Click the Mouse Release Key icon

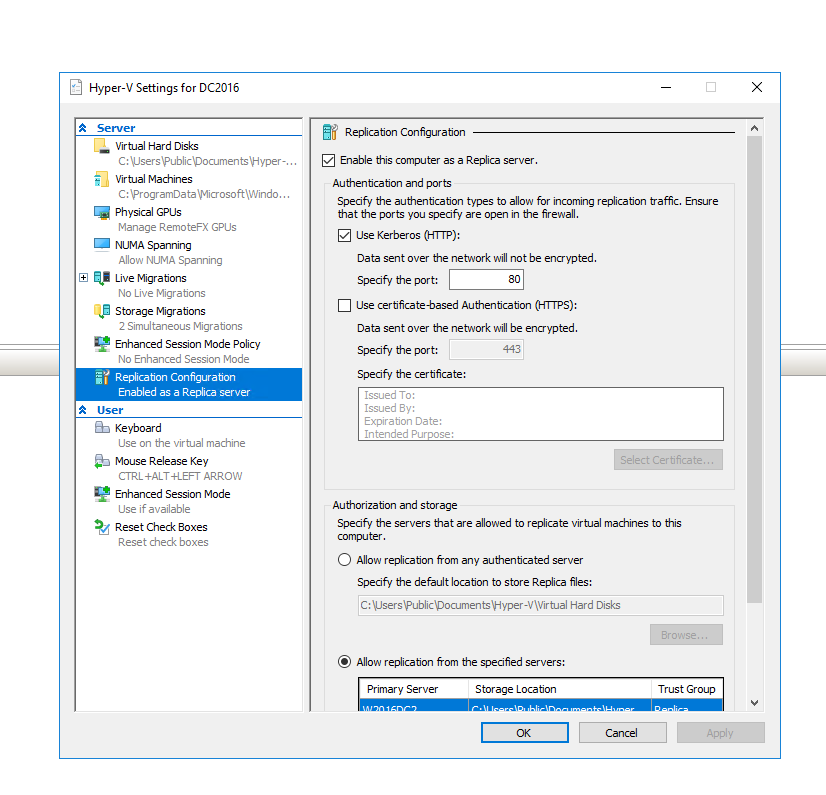[x=102, y=461]
